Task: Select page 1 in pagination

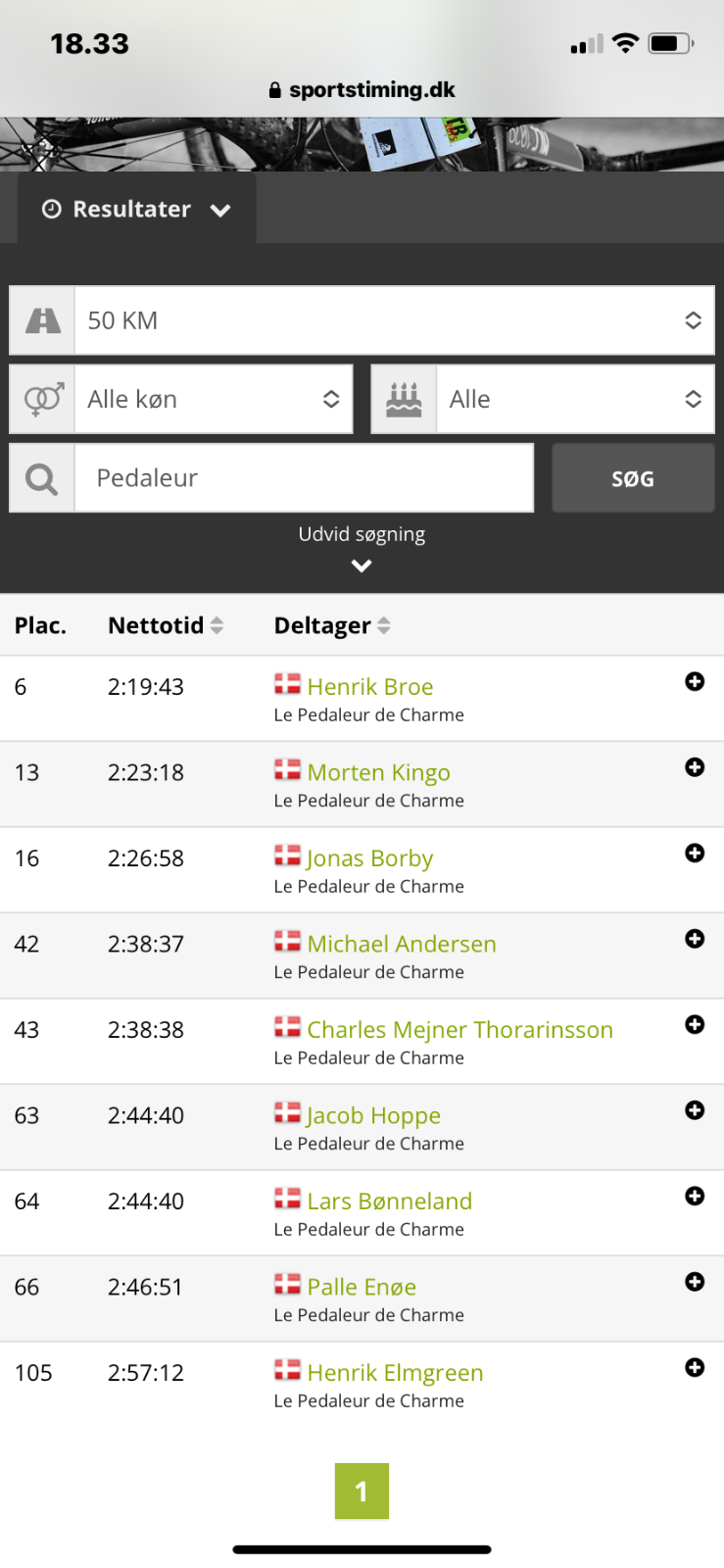Action: tap(362, 1492)
